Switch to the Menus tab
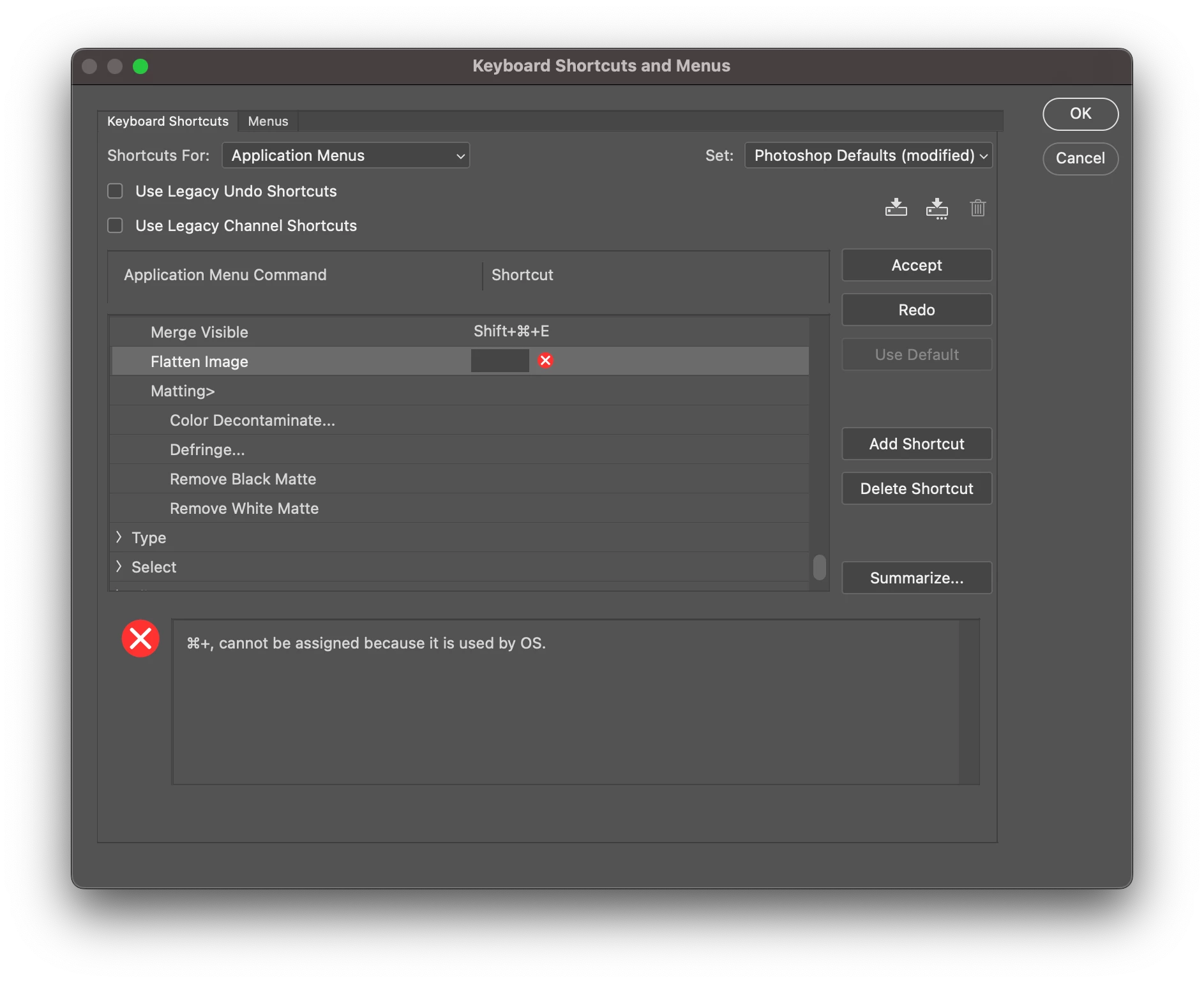 [x=268, y=121]
